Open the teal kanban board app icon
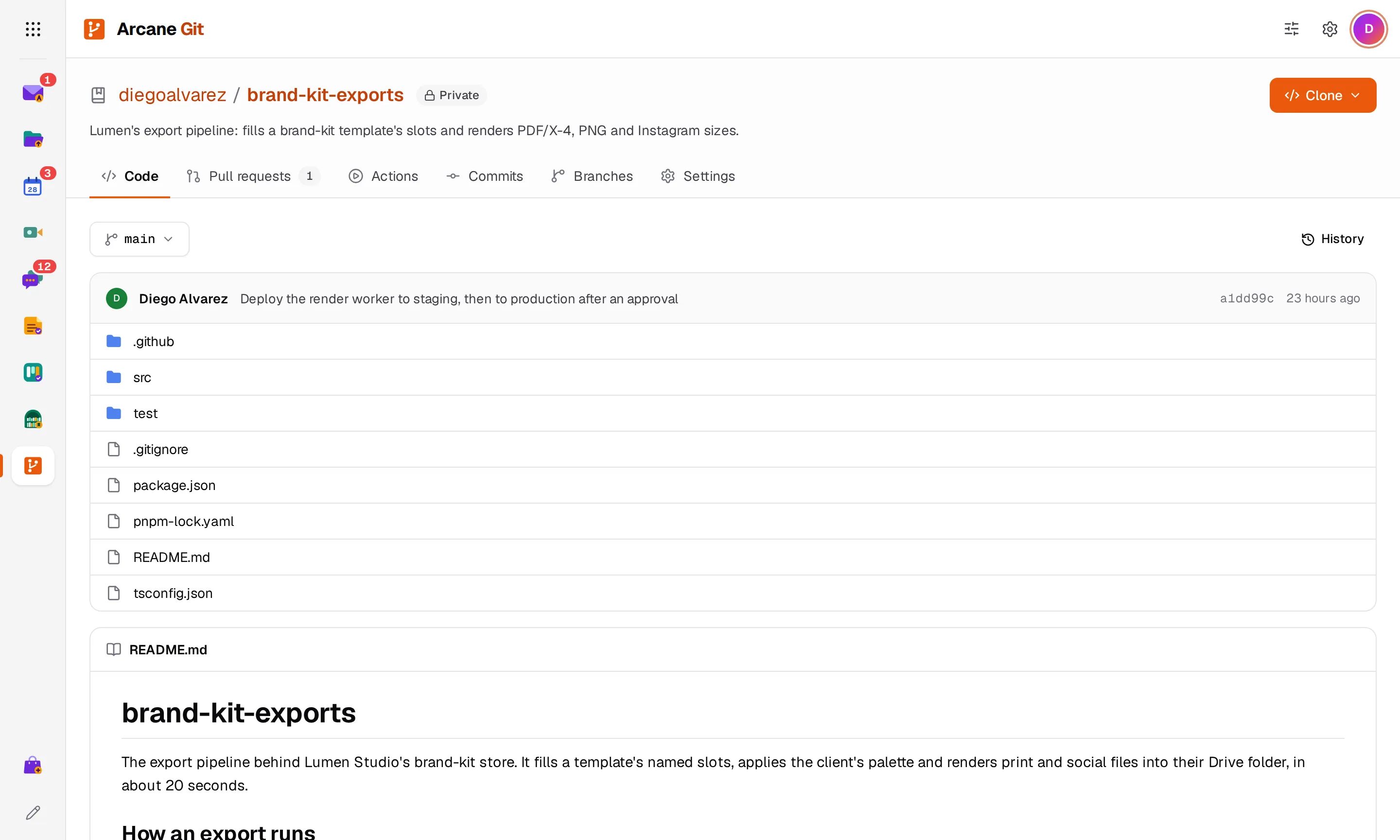Image resolution: width=1400 pixels, height=840 pixels. click(x=33, y=372)
